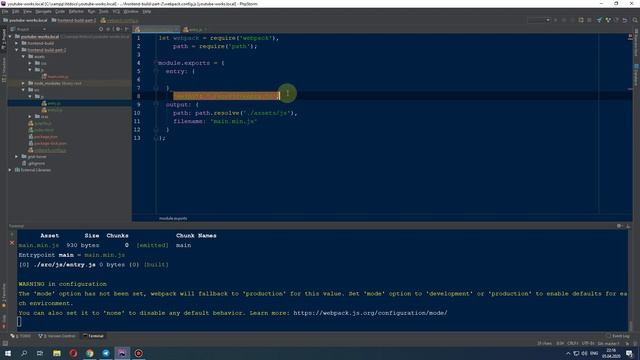Screen dimensions: 640x360
Task: Select the active webpack.config.js editor tab
Action: tap(156, 29)
